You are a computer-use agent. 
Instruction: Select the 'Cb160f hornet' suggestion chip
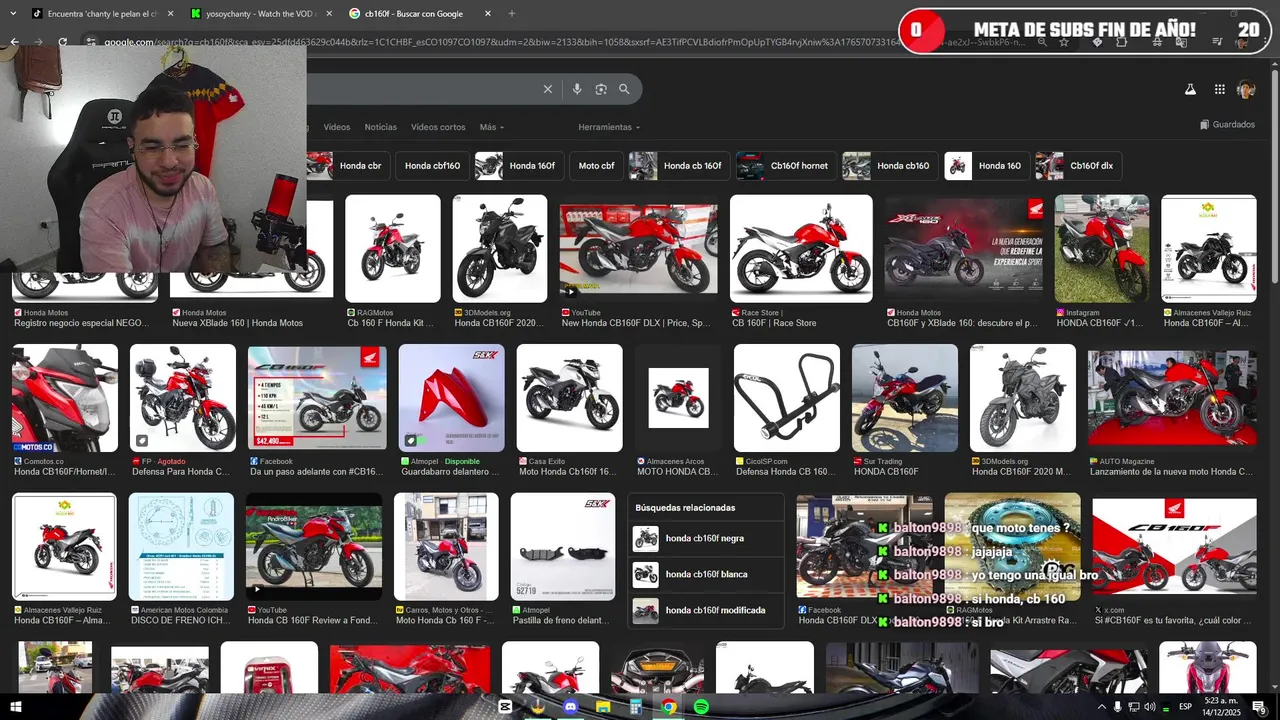point(786,166)
